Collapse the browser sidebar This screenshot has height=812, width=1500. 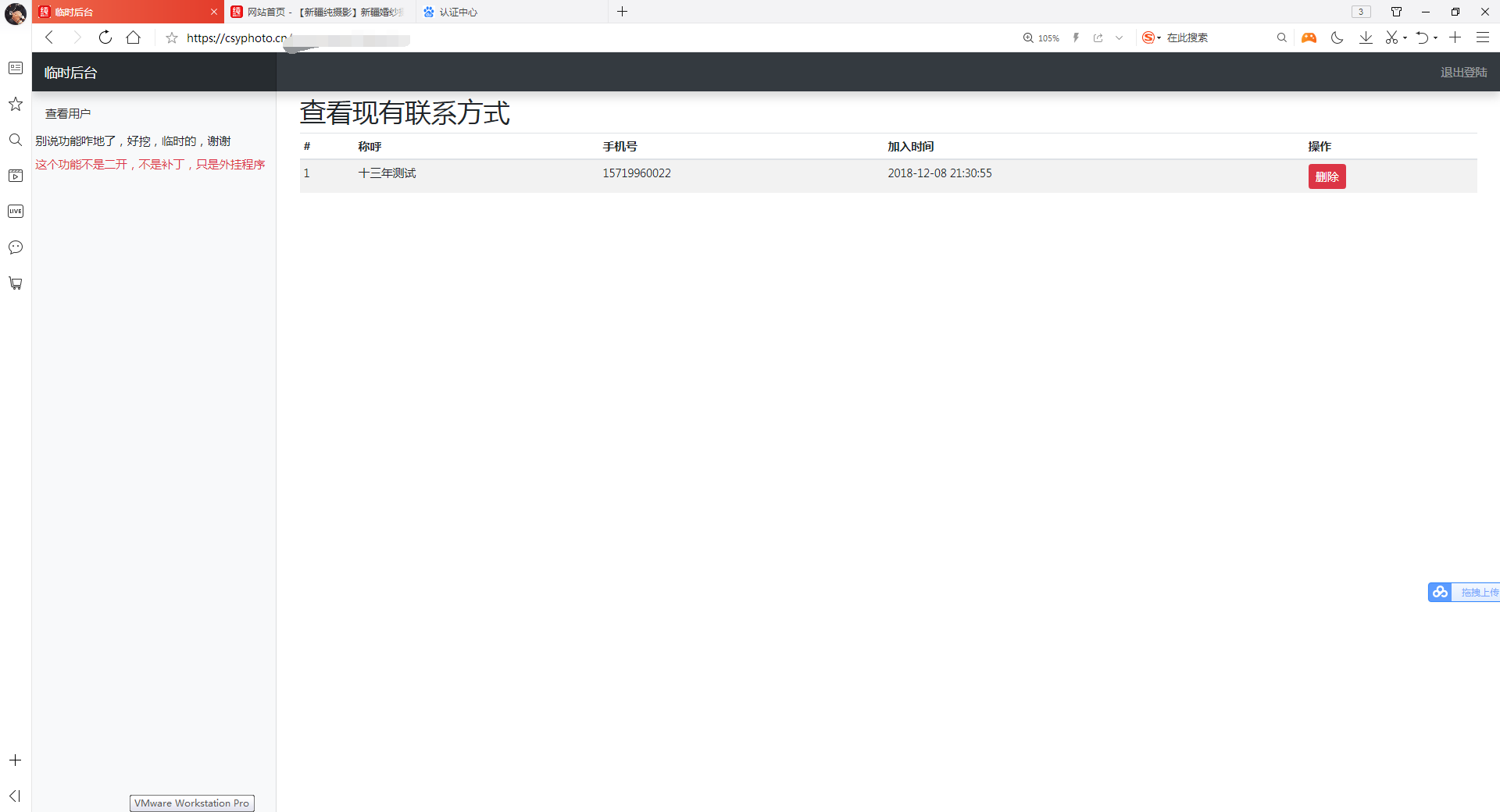click(x=15, y=796)
